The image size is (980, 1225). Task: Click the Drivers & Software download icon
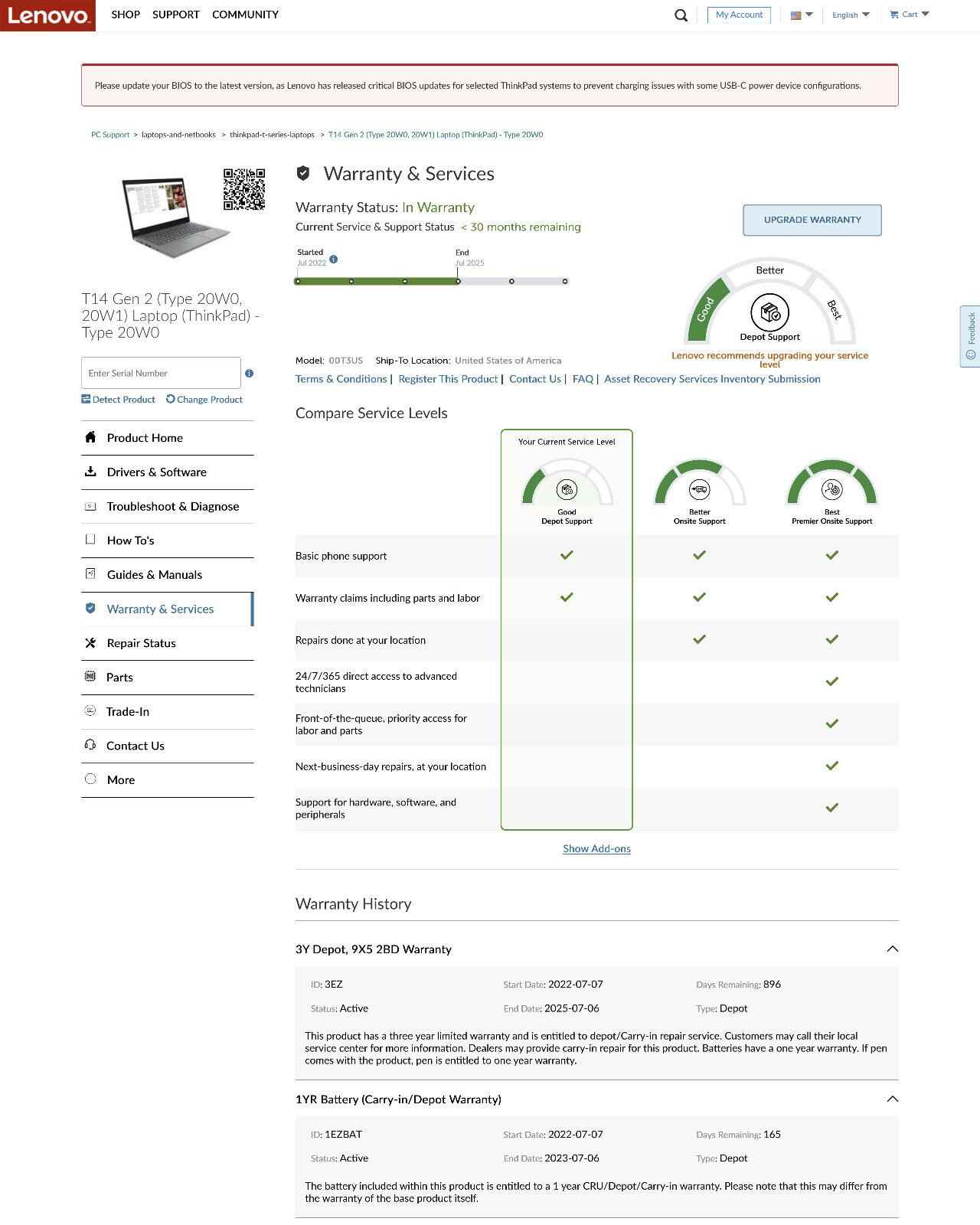90,472
